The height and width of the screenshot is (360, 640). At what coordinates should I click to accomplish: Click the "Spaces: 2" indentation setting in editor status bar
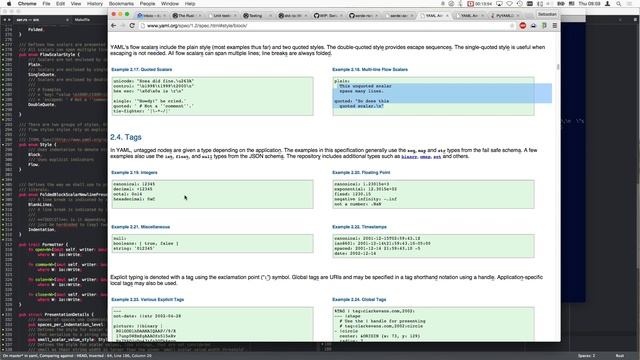click(586, 356)
